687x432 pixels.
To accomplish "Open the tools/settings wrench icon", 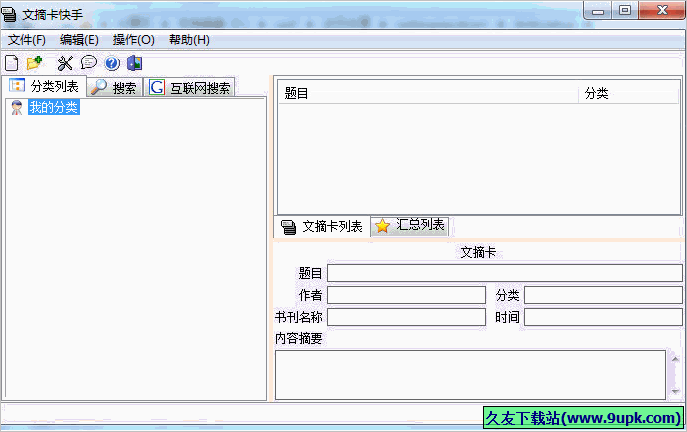I will pyautogui.click(x=65, y=64).
